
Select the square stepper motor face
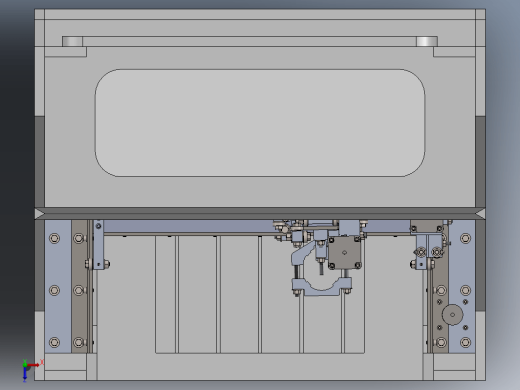pos(345,252)
